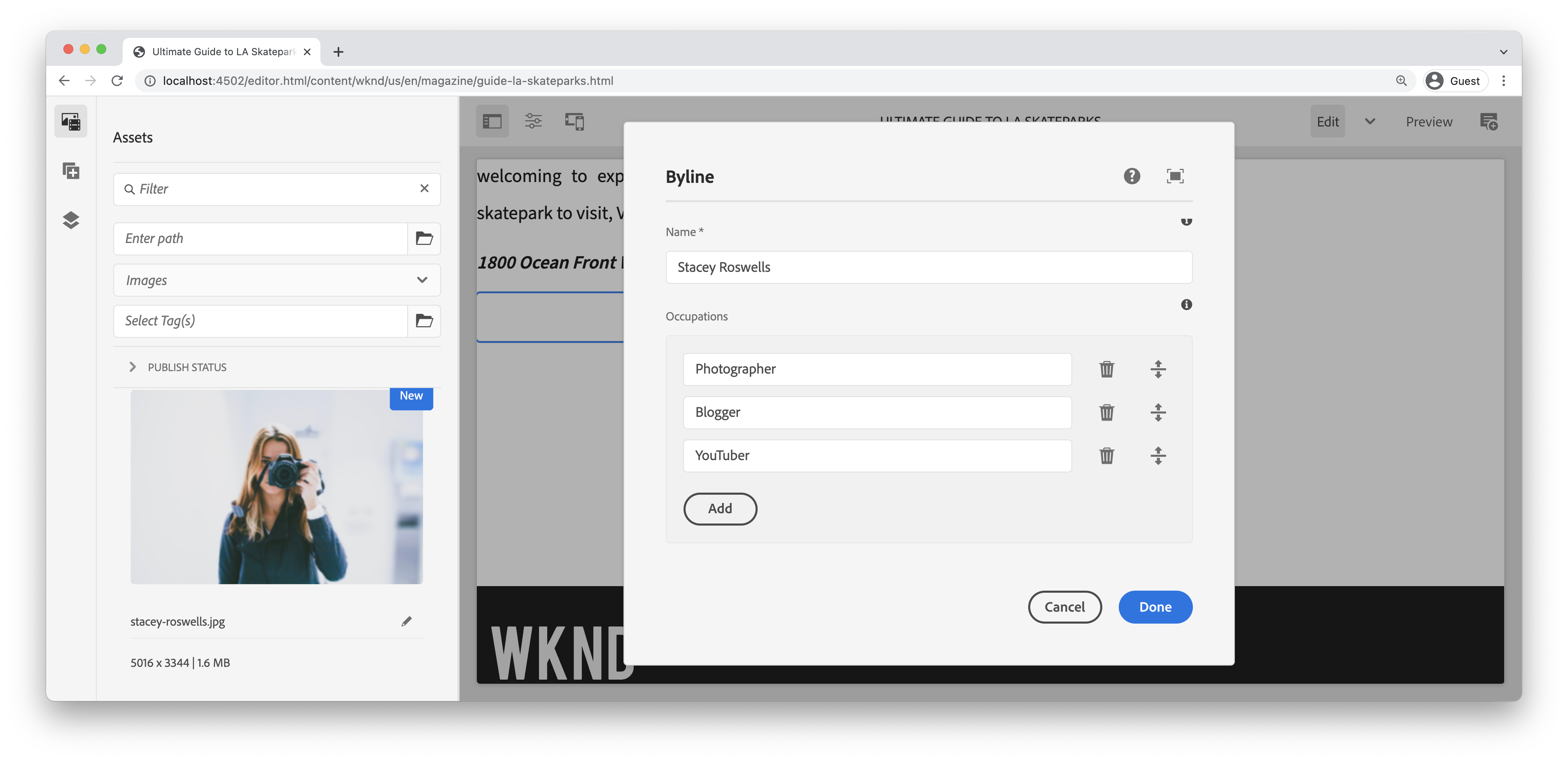Switch to Preview mode
The height and width of the screenshot is (762, 1568).
point(1428,122)
